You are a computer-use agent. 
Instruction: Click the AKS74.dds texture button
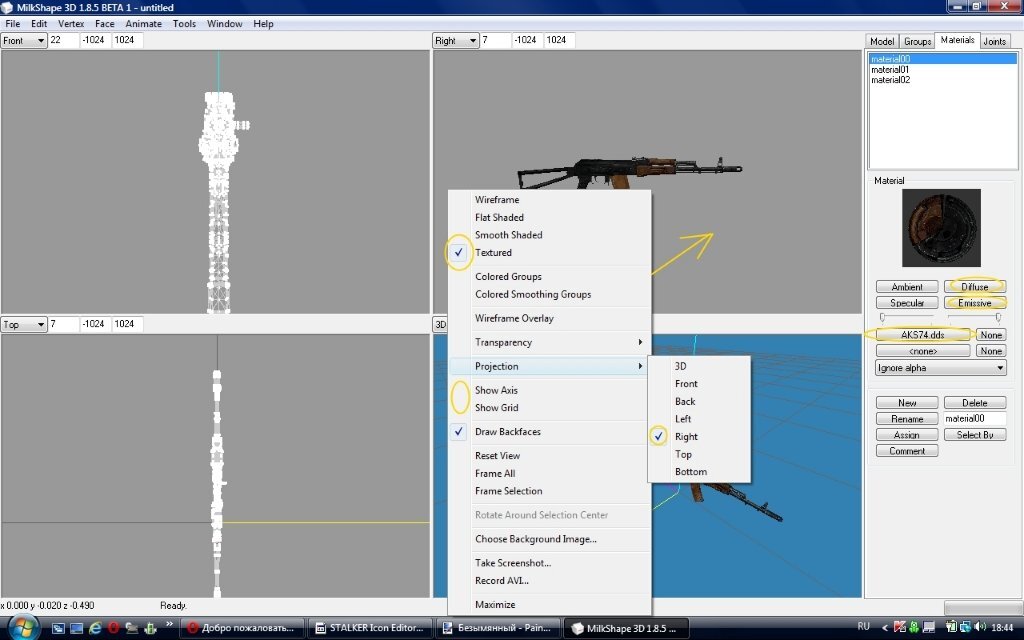[922, 335]
